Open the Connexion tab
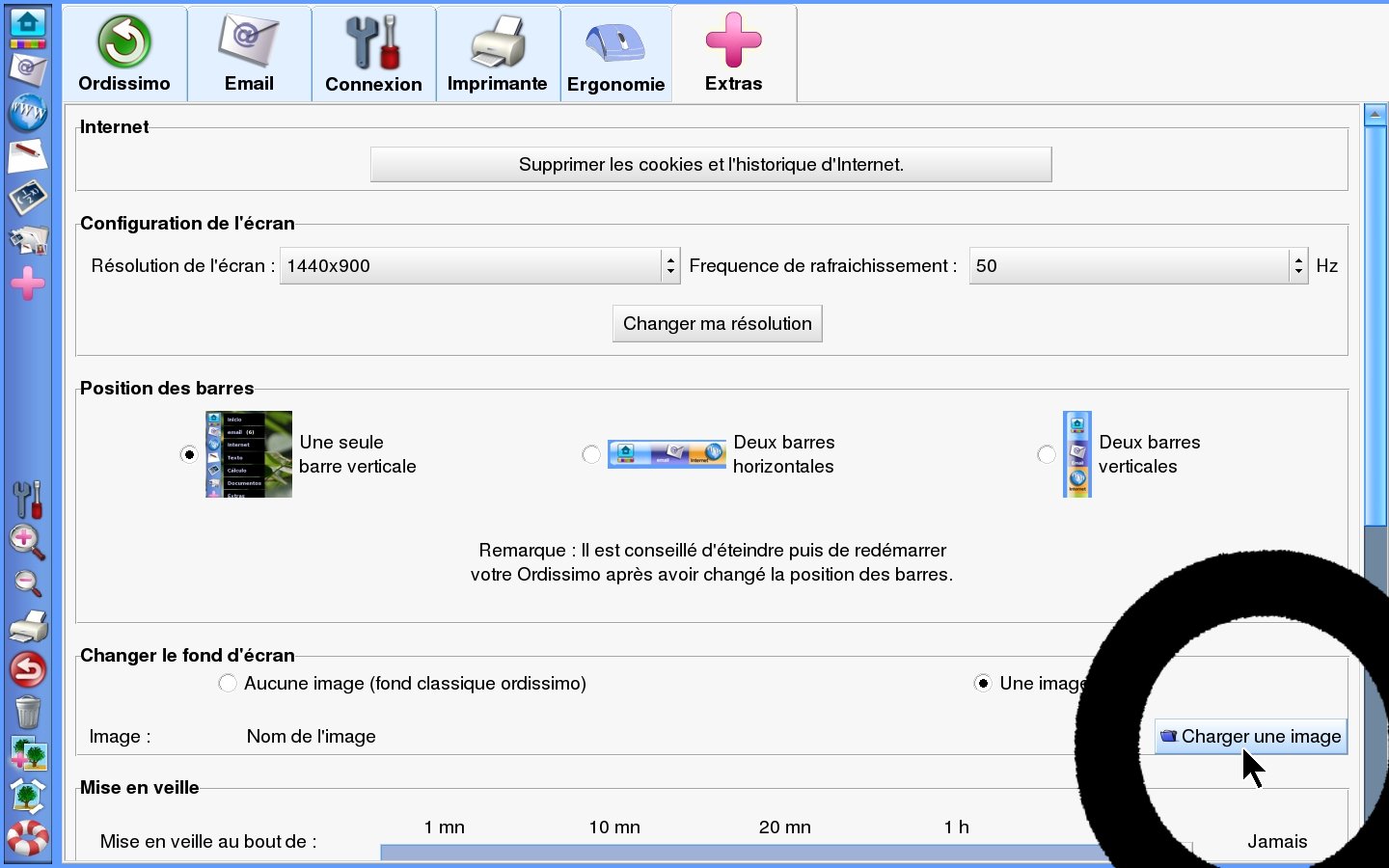 click(373, 53)
